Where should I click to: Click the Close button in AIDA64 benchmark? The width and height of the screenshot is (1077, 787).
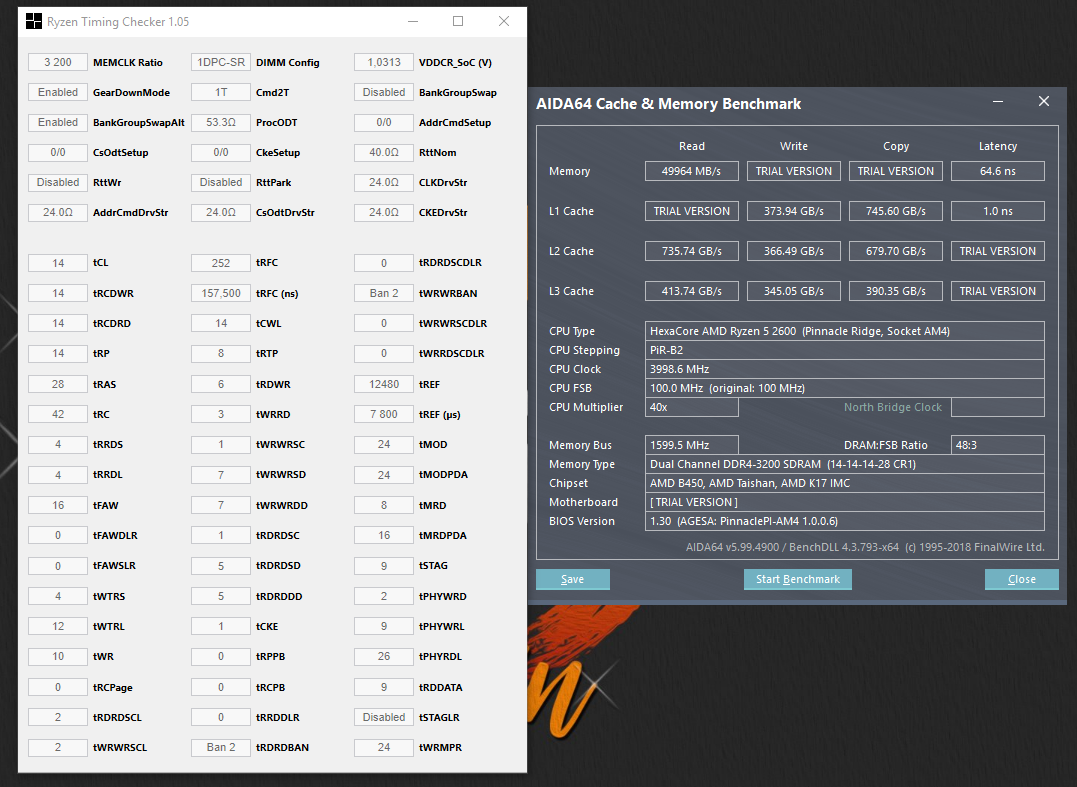coord(1021,579)
